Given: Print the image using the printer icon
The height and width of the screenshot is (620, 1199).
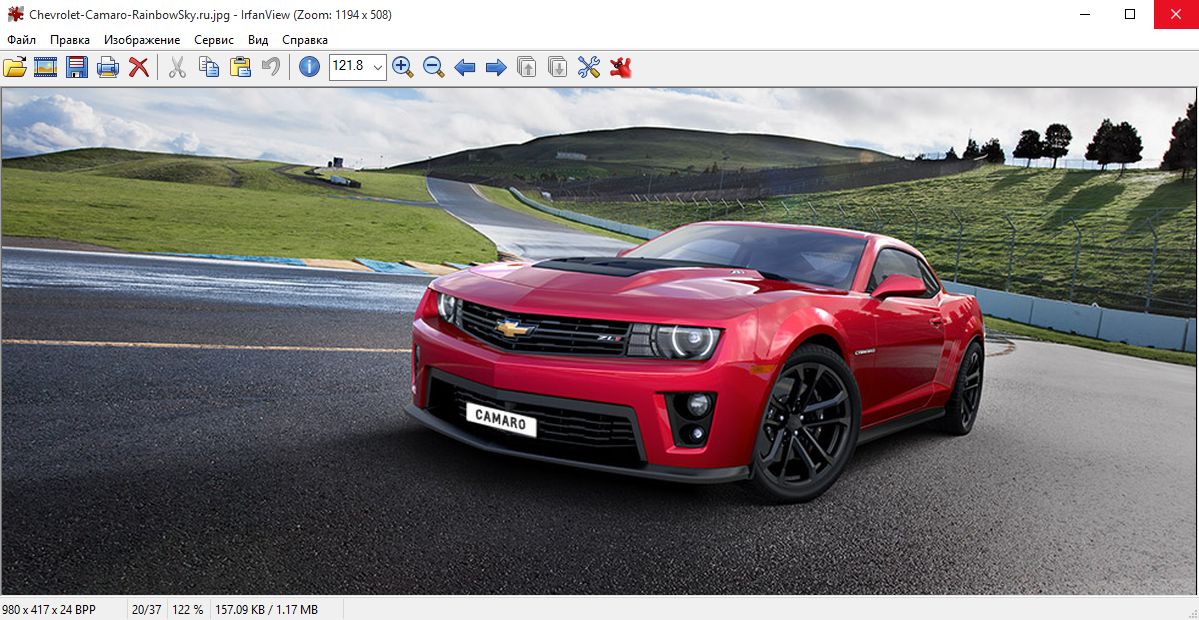Looking at the screenshot, I should (x=108, y=67).
